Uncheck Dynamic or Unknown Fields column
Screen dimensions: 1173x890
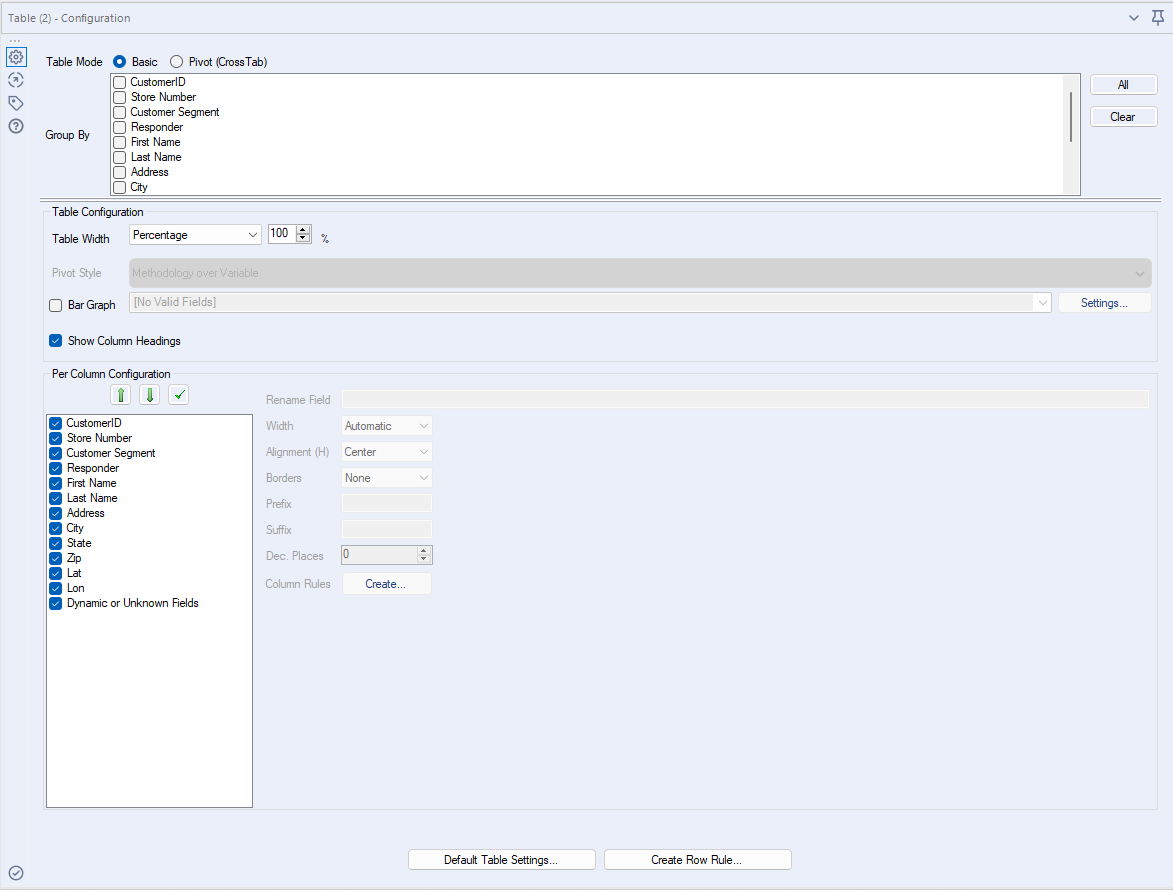click(55, 603)
